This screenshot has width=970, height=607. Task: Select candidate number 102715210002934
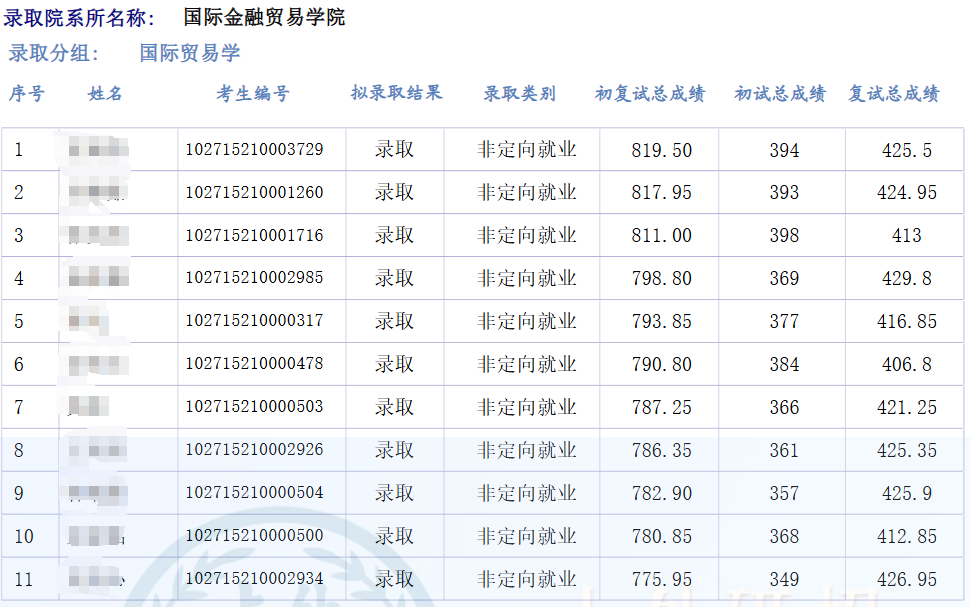click(254, 579)
